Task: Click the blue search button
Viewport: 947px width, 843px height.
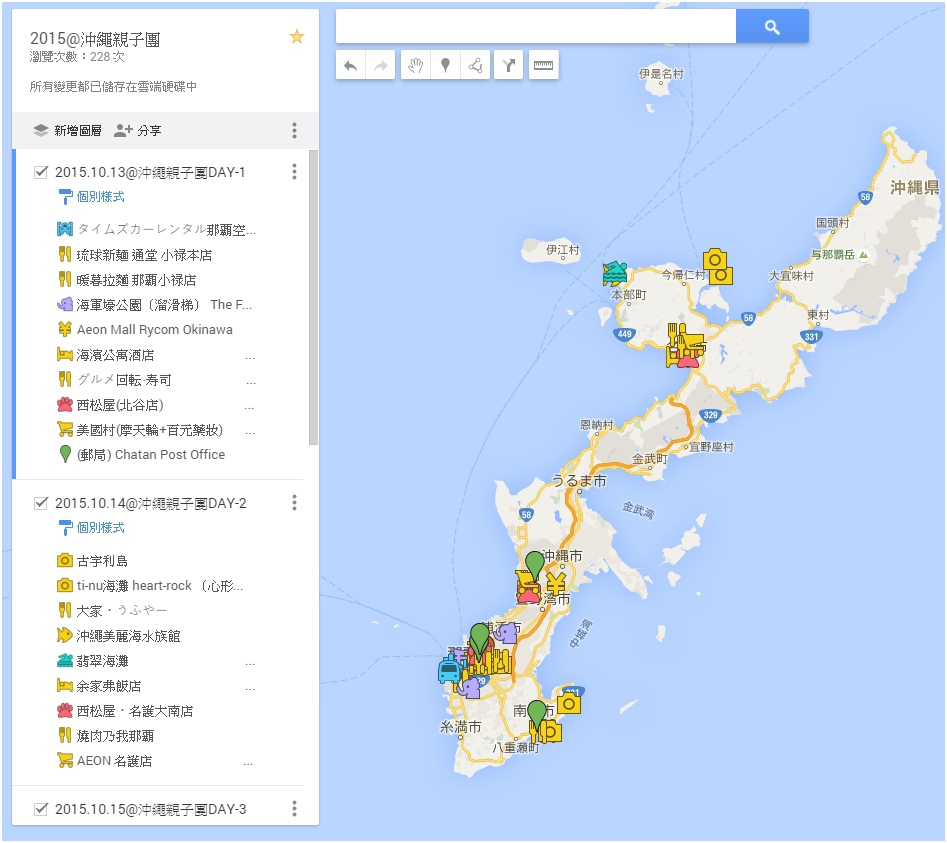Action: click(772, 27)
